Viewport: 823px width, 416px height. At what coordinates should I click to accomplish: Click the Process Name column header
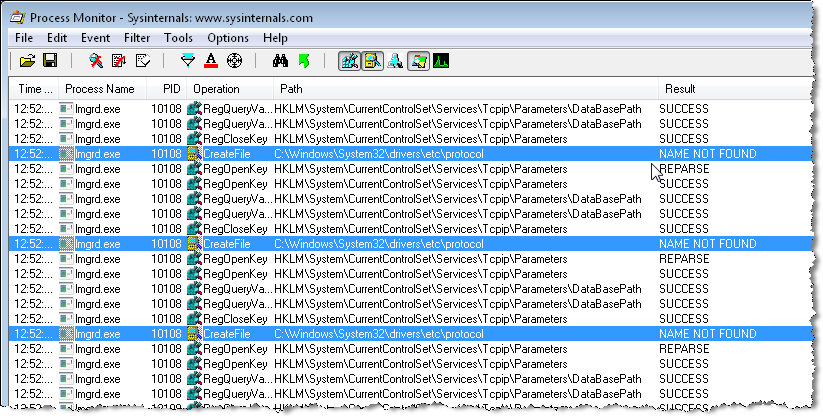(x=98, y=89)
